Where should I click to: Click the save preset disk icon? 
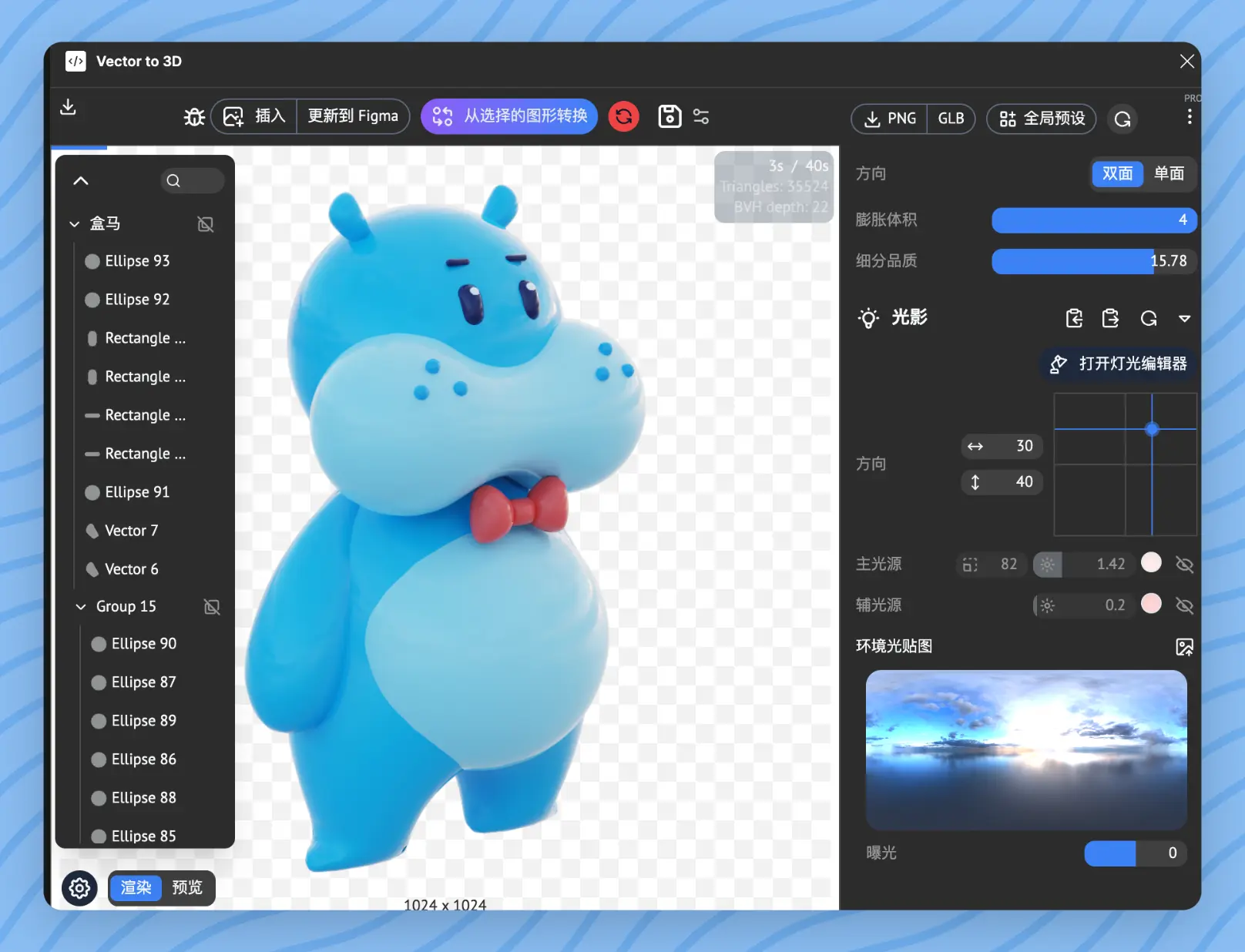point(669,116)
